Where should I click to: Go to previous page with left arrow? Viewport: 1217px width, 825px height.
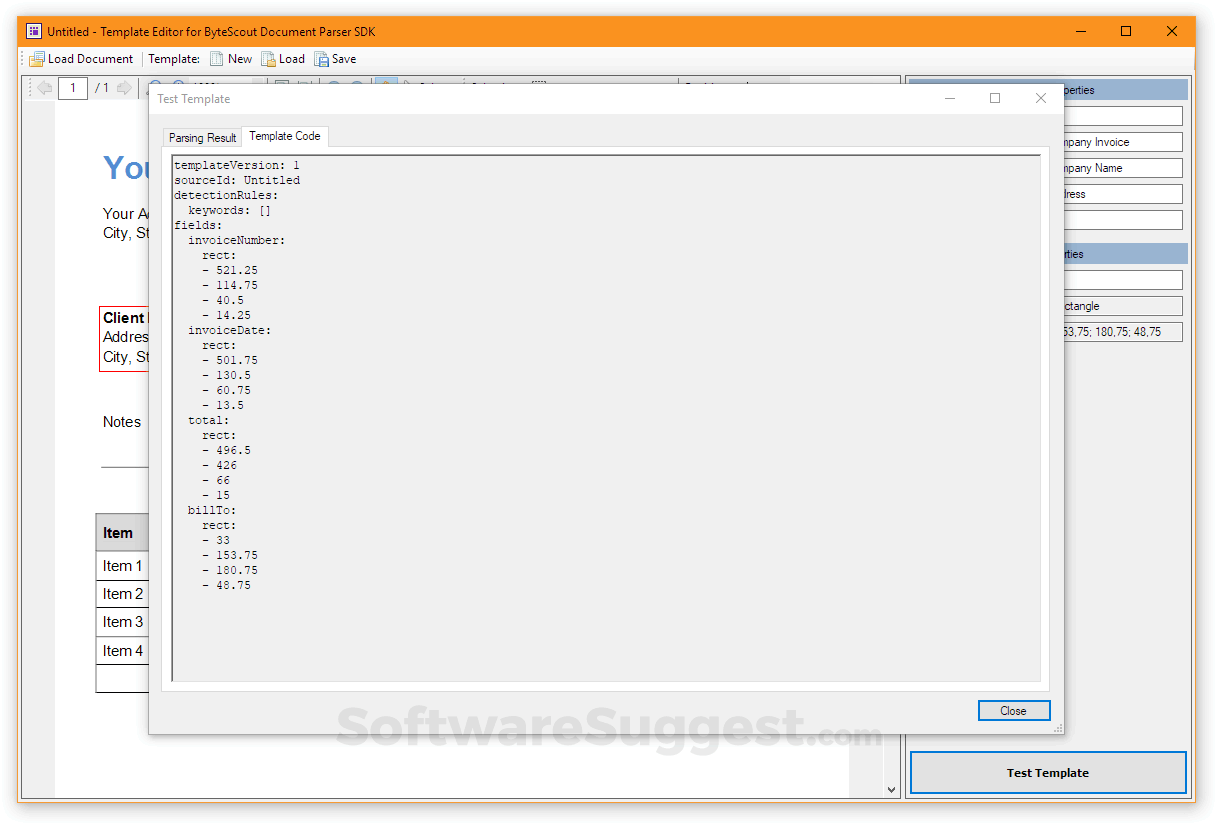pyautogui.click(x=44, y=88)
